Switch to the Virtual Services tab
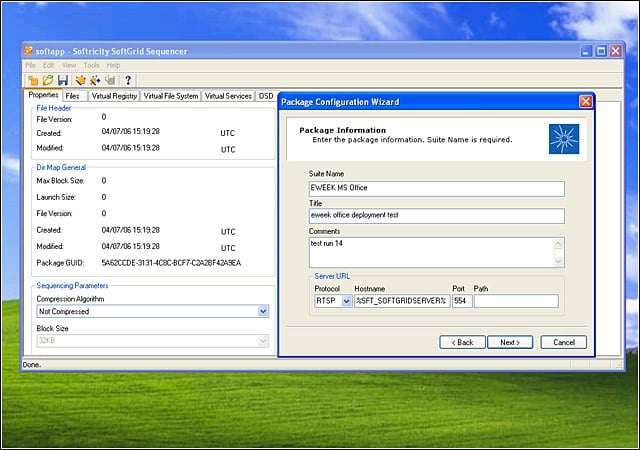The image size is (640, 450). pos(228,96)
